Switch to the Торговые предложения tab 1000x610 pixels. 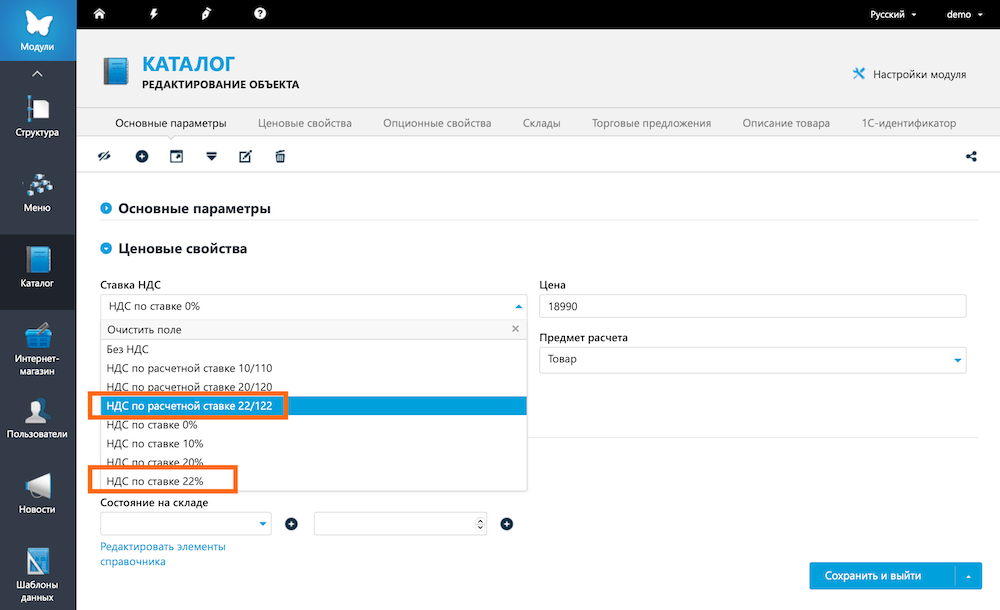click(651, 123)
